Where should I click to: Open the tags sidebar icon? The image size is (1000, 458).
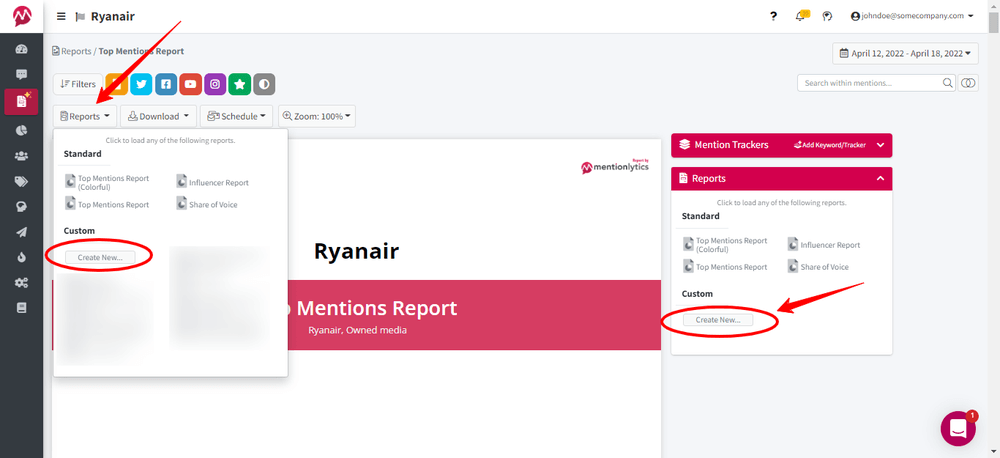coord(22,181)
